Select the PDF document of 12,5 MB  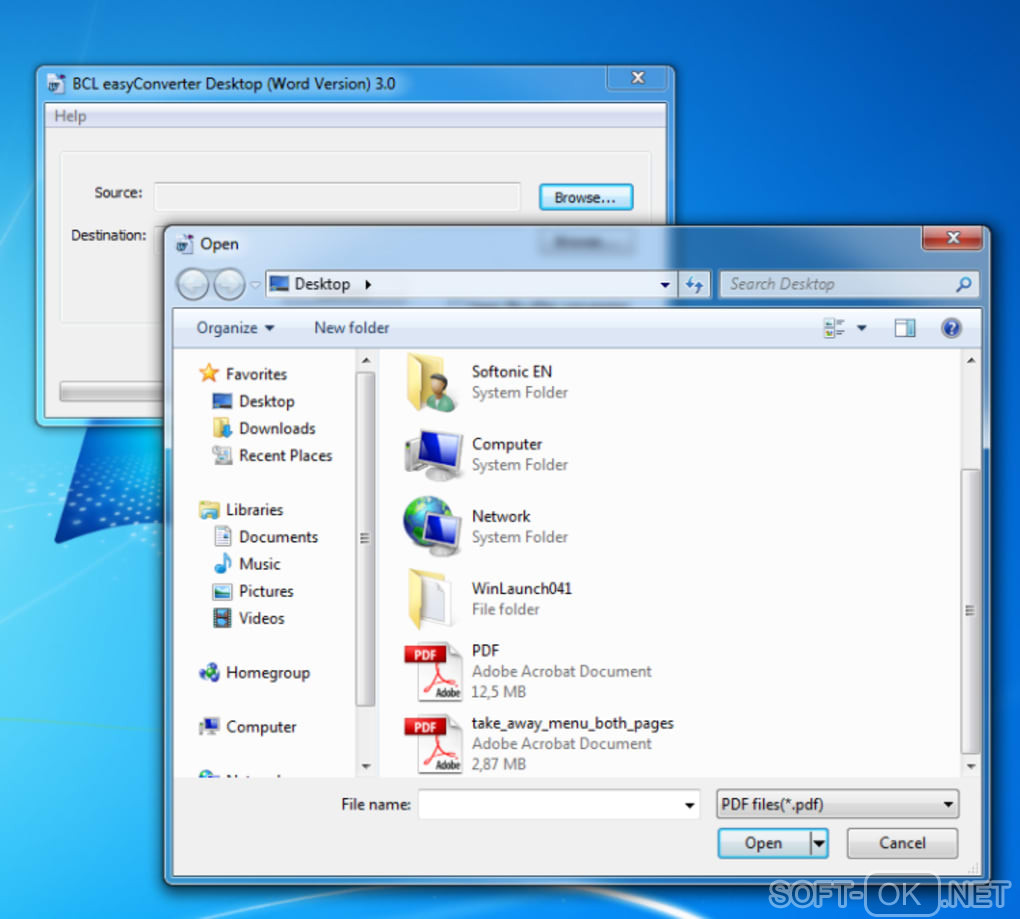pos(485,651)
